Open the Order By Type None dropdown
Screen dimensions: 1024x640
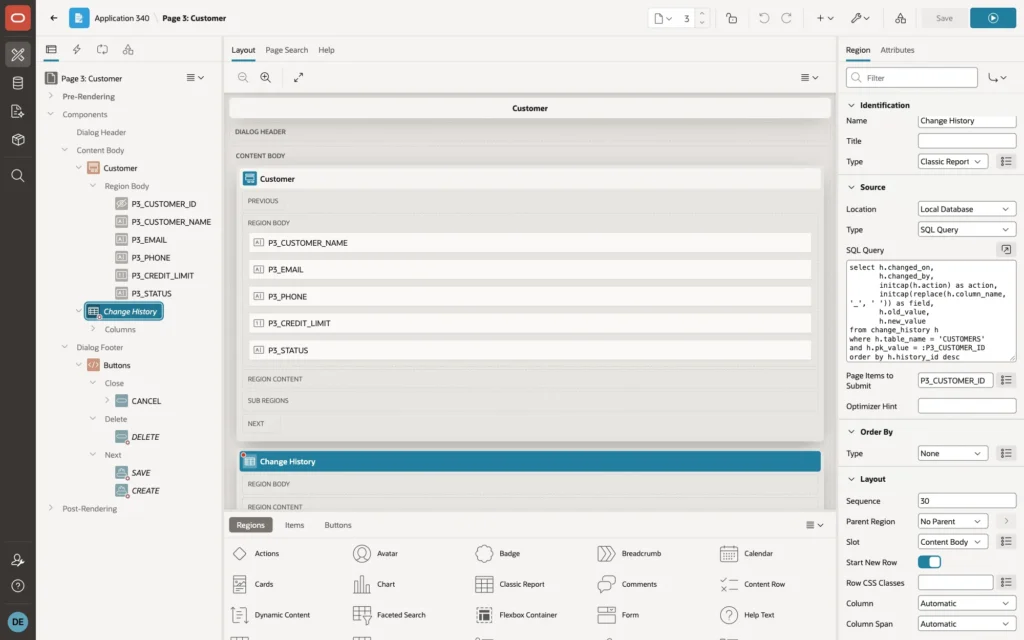(x=952, y=453)
